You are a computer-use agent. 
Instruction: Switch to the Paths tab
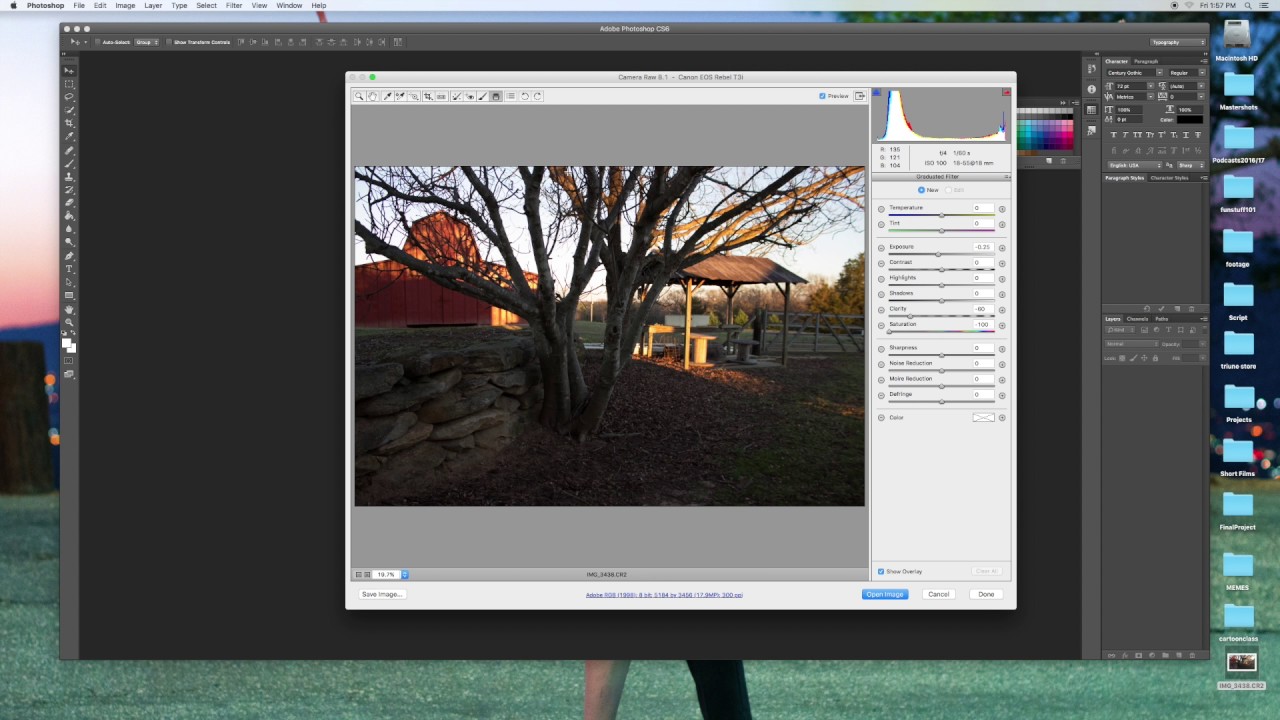coord(1161,319)
